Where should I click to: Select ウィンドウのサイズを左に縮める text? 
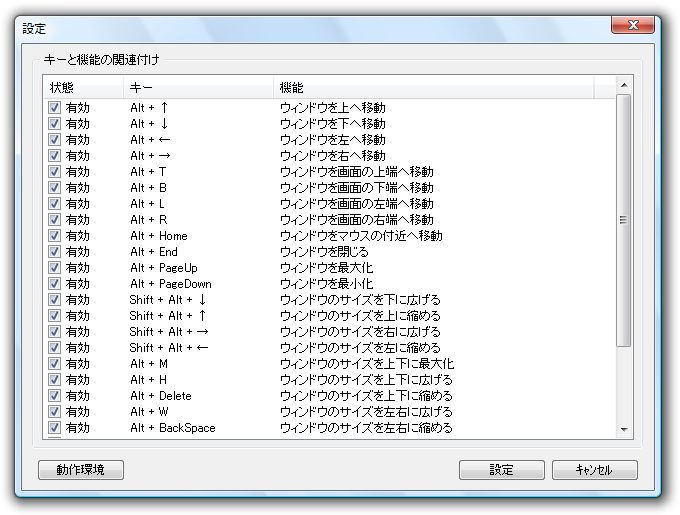360,348
